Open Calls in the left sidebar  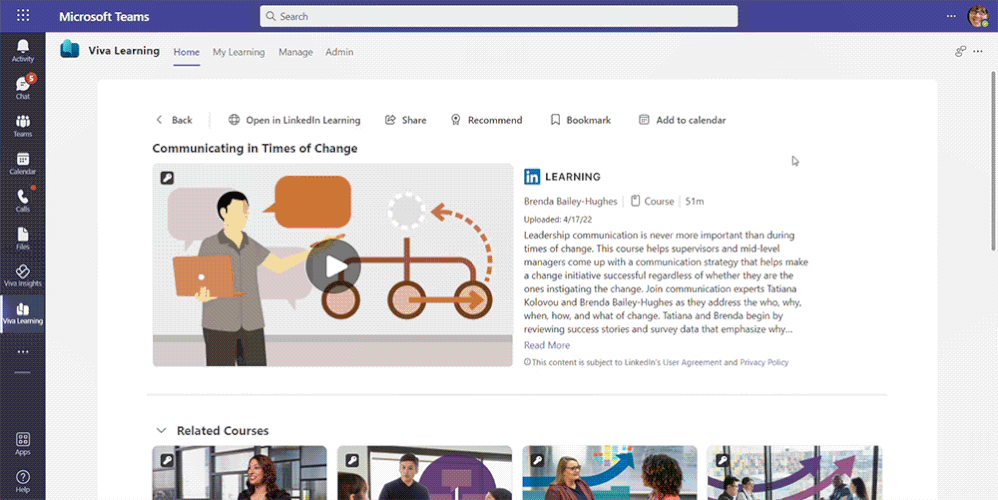[23, 200]
